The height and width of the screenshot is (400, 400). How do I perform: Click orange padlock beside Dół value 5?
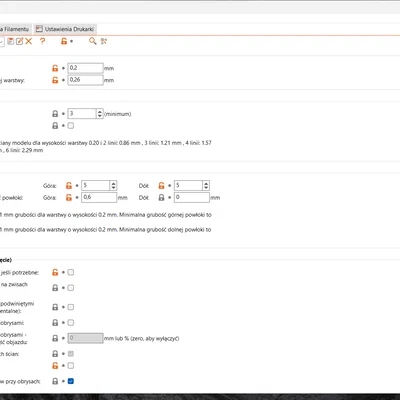161,186
